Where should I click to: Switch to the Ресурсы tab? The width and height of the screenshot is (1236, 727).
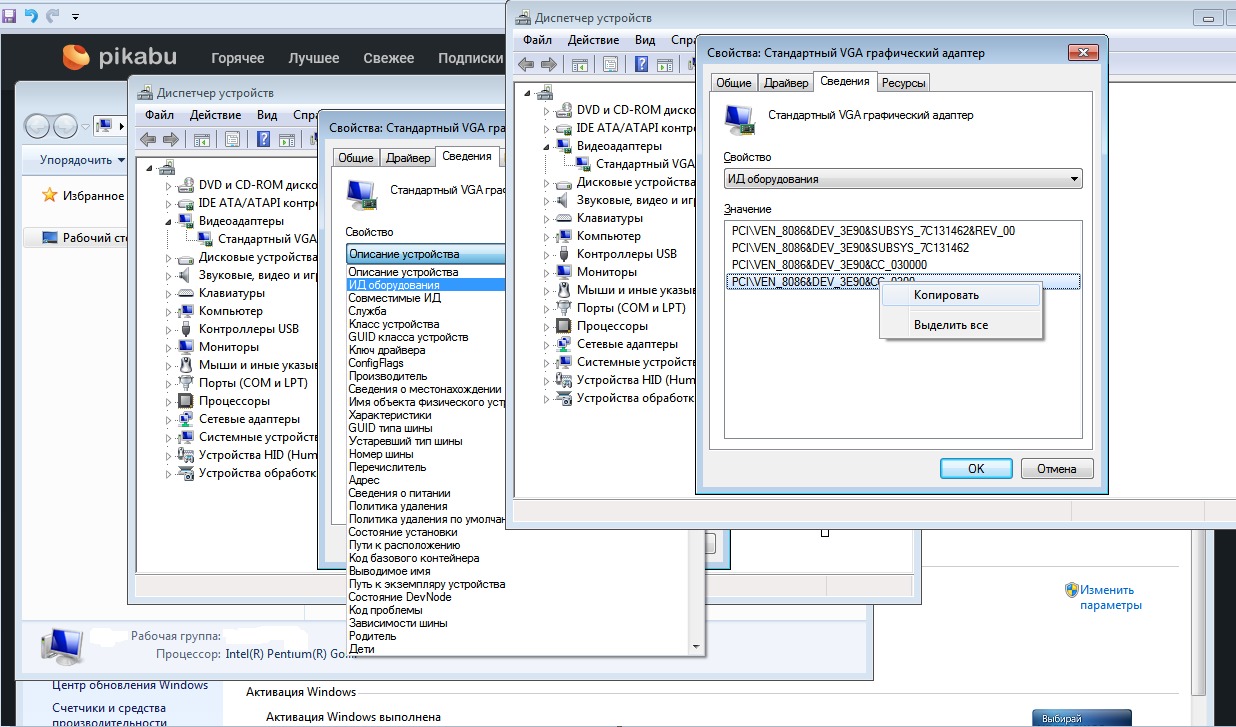pos(903,83)
